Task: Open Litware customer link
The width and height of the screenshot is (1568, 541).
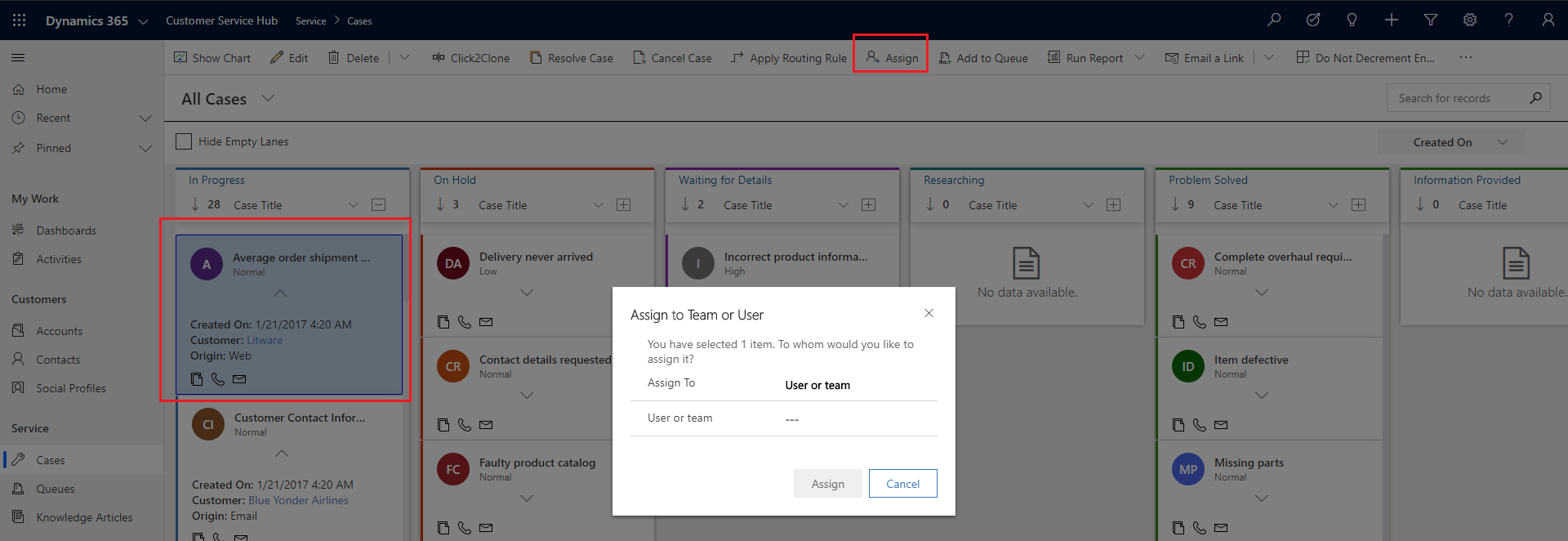Action: point(265,340)
